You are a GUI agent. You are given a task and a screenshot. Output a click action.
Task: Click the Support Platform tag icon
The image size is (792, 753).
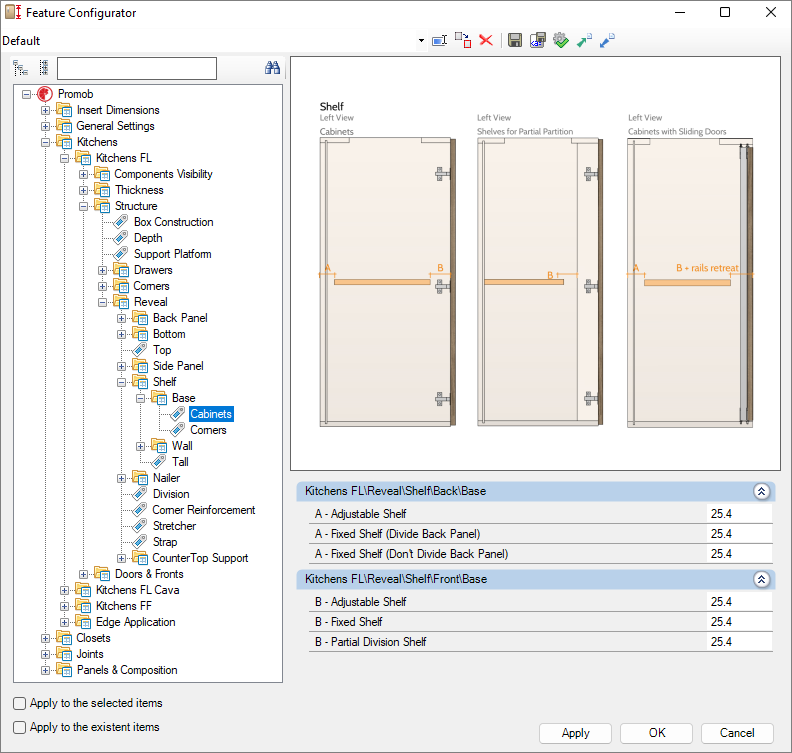point(120,254)
